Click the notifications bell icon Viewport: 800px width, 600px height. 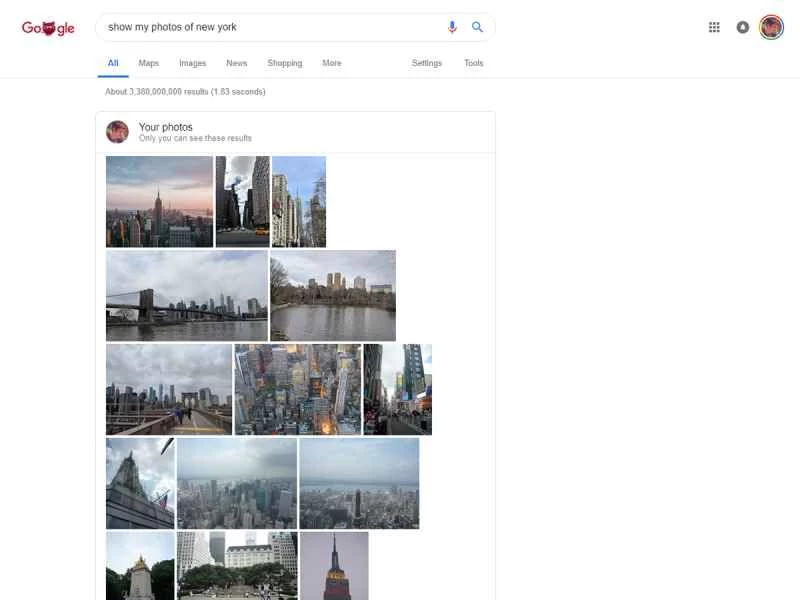pos(742,27)
